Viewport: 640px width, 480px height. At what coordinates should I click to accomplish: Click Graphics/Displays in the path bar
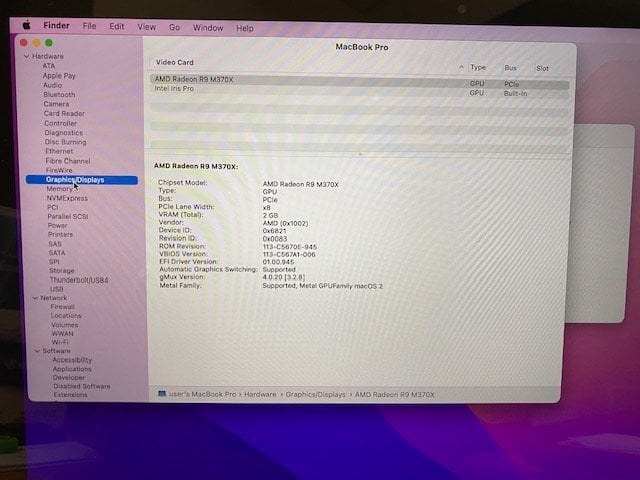click(x=316, y=394)
